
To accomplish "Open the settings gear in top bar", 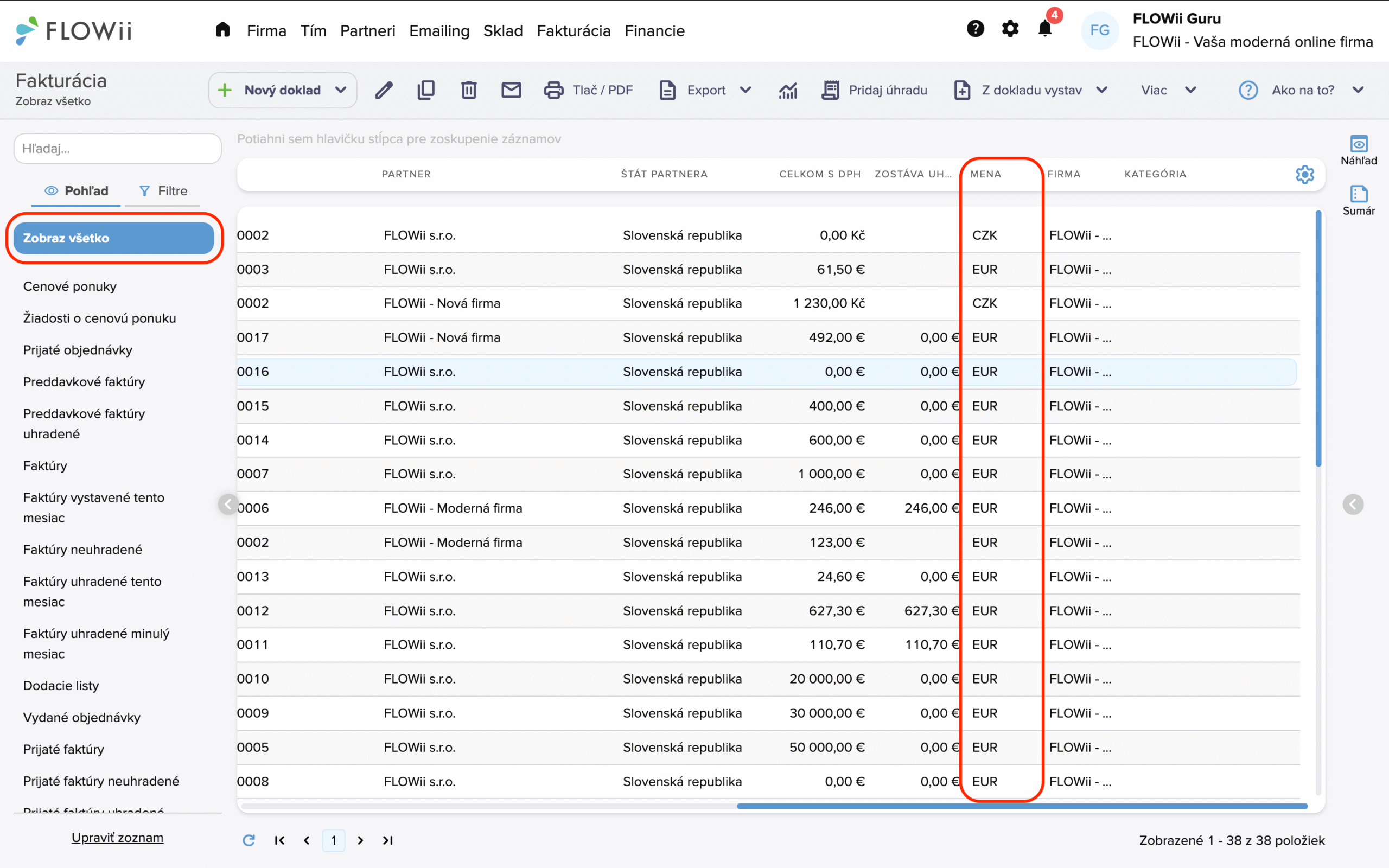I will pos(1010,29).
